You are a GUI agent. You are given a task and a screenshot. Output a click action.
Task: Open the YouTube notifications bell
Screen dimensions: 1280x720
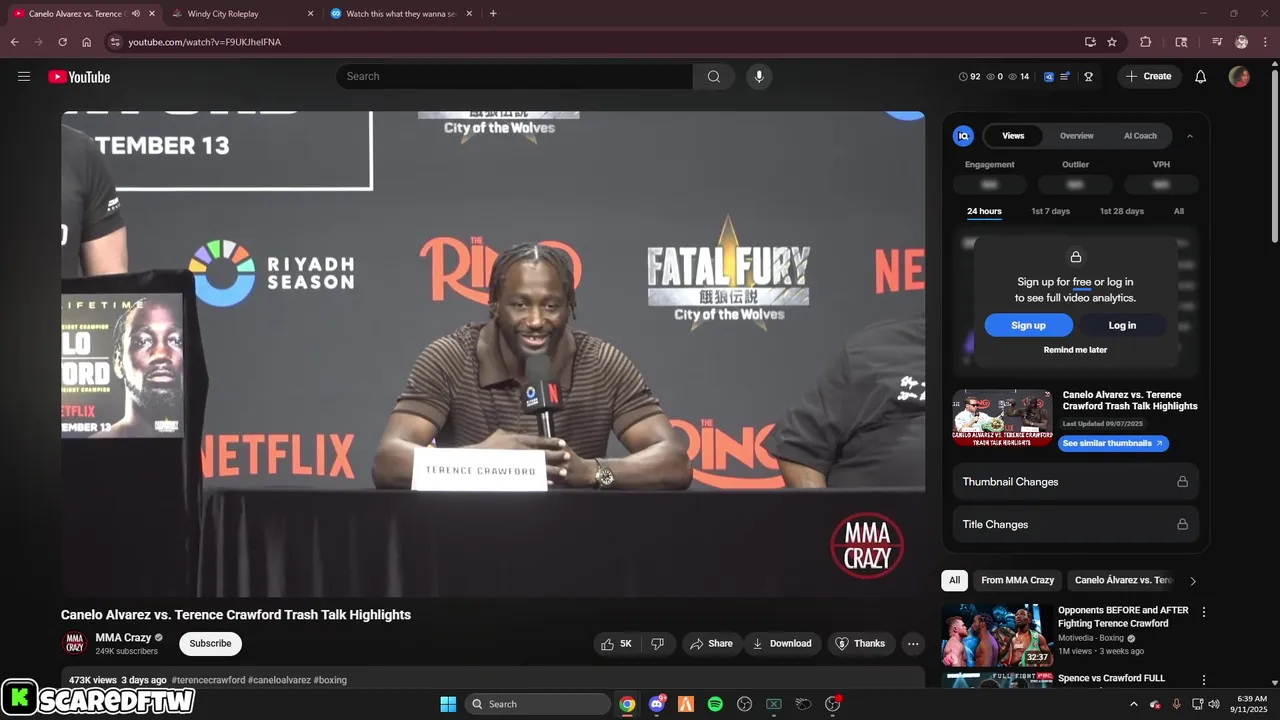[x=1201, y=76]
